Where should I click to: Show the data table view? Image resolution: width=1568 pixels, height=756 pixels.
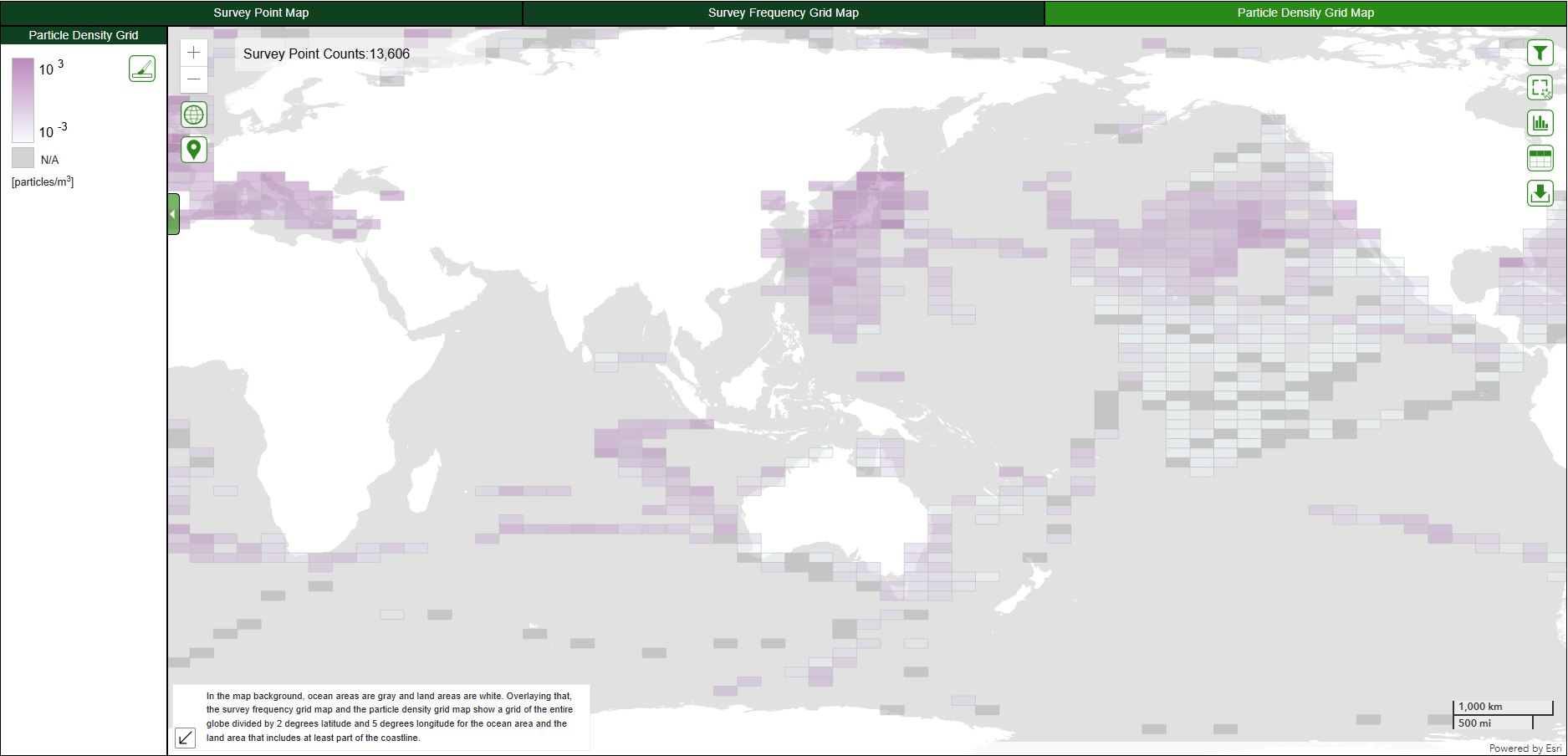pos(1540,158)
